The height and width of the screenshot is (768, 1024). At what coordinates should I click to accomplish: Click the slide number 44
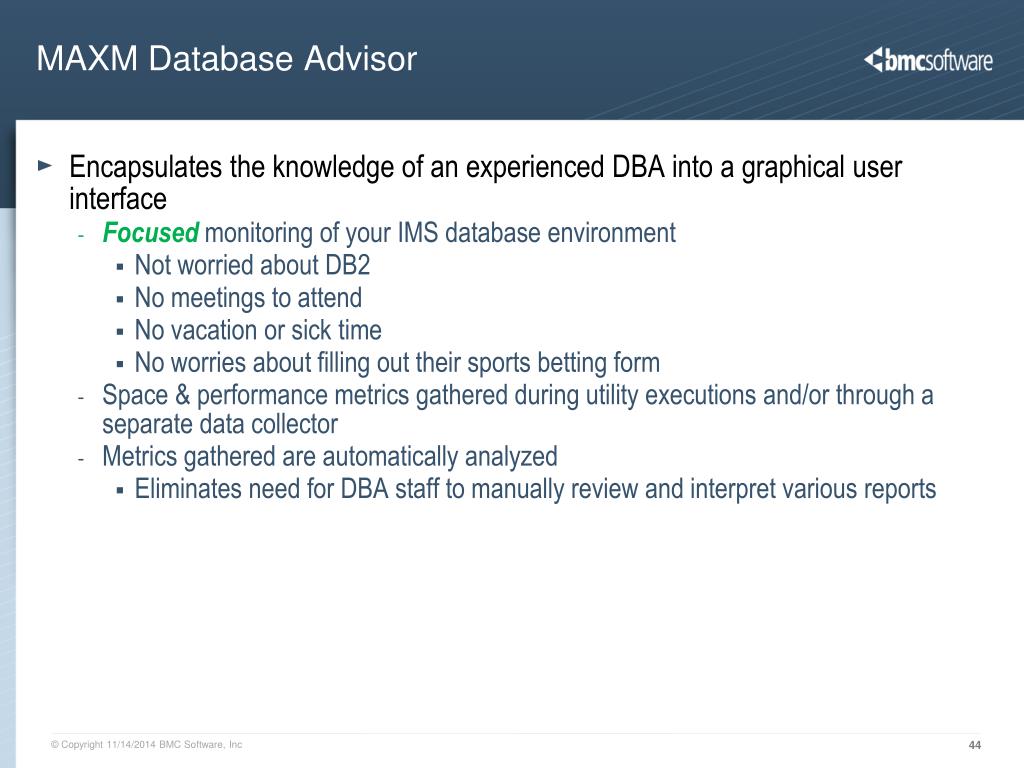tap(975, 745)
